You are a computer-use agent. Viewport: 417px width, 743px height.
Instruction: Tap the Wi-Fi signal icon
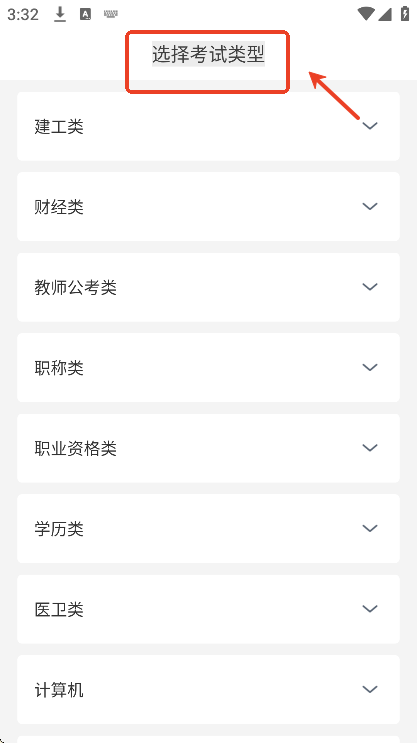coord(366,14)
